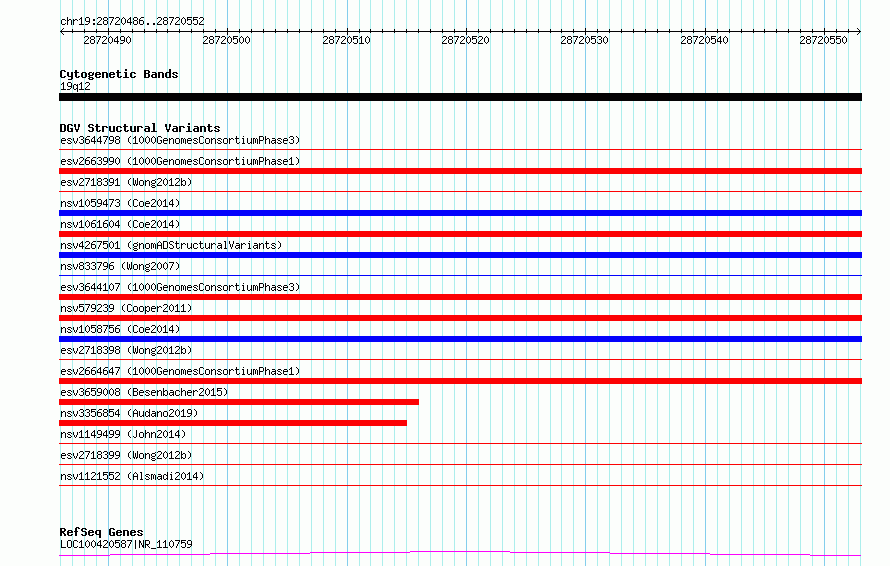Open variant nsv579239 (Cooper2011)
The image size is (890, 566).
(x=126, y=308)
